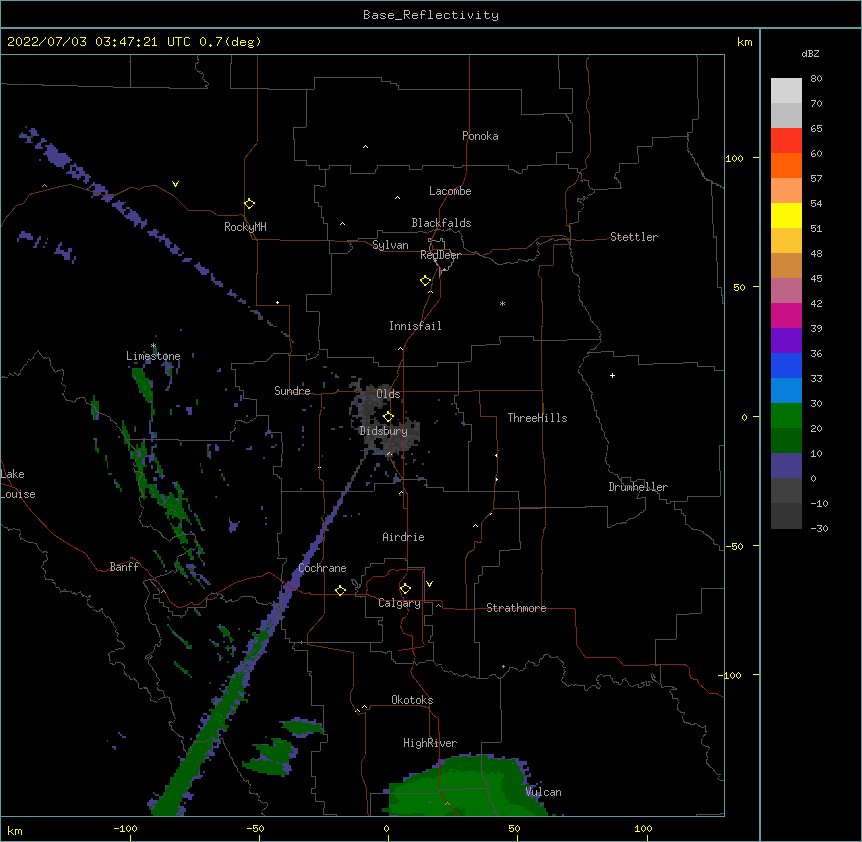The image size is (862, 842).
Task: Select the Strathmore label
Action: 516,608
